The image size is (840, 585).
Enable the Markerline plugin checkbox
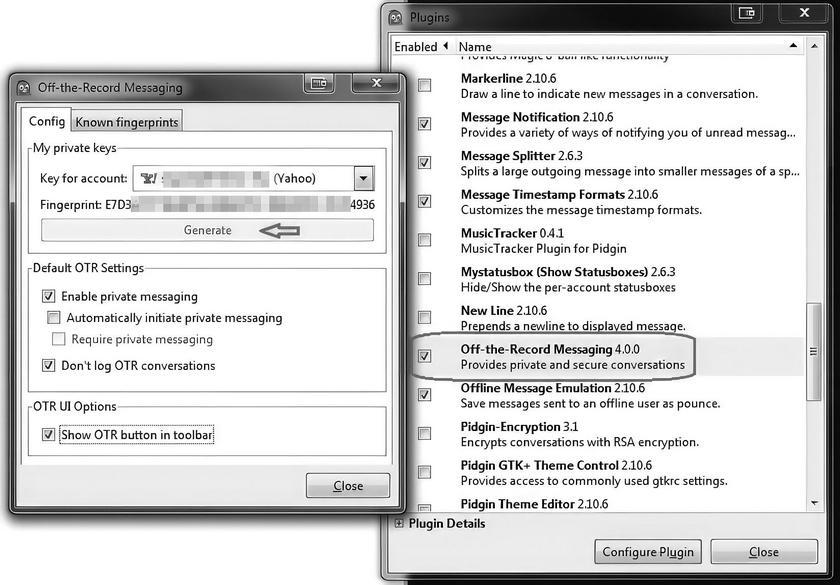pos(424,85)
